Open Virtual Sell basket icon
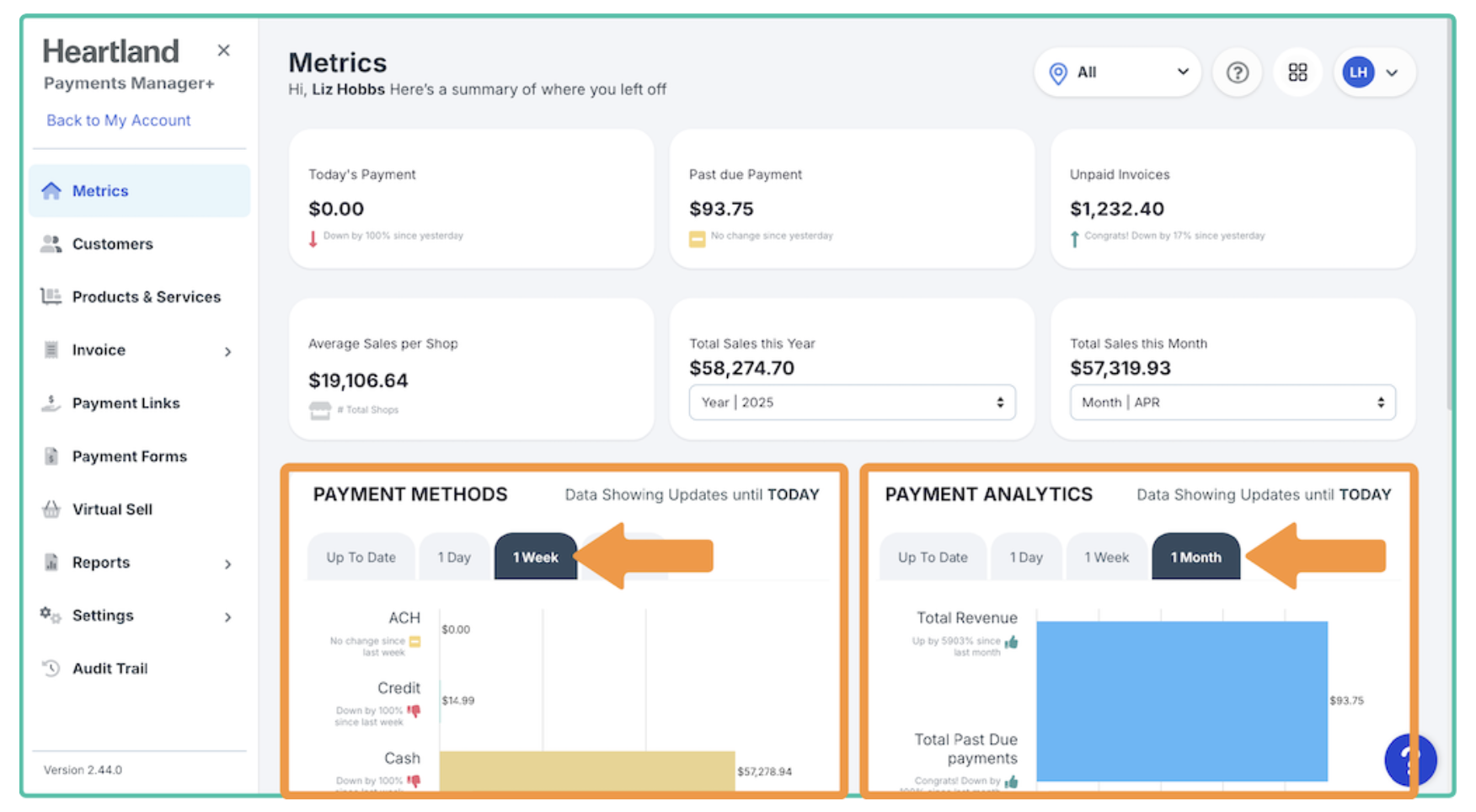The image size is (1476, 812). (51, 510)
